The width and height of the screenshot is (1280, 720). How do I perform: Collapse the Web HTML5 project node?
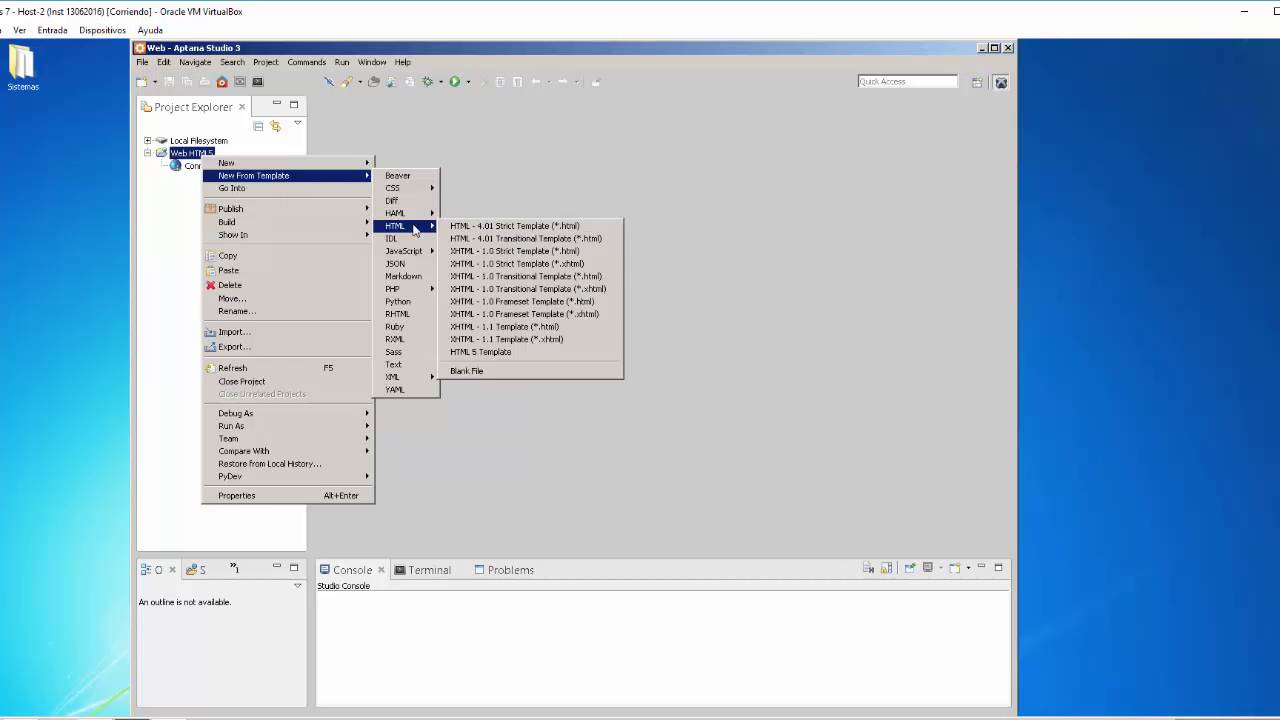pos(147,153)
